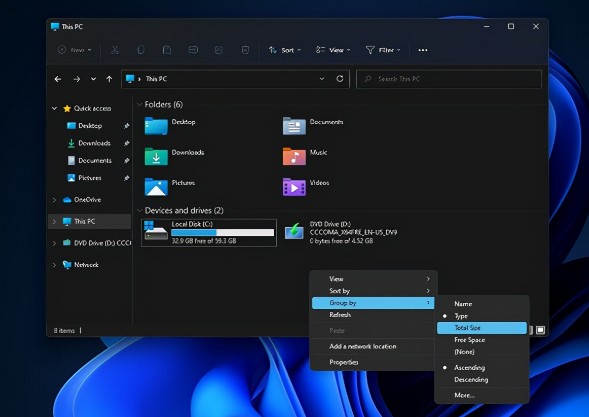
Task: Collapse the Quick access tree node
Action: [54, 108]
